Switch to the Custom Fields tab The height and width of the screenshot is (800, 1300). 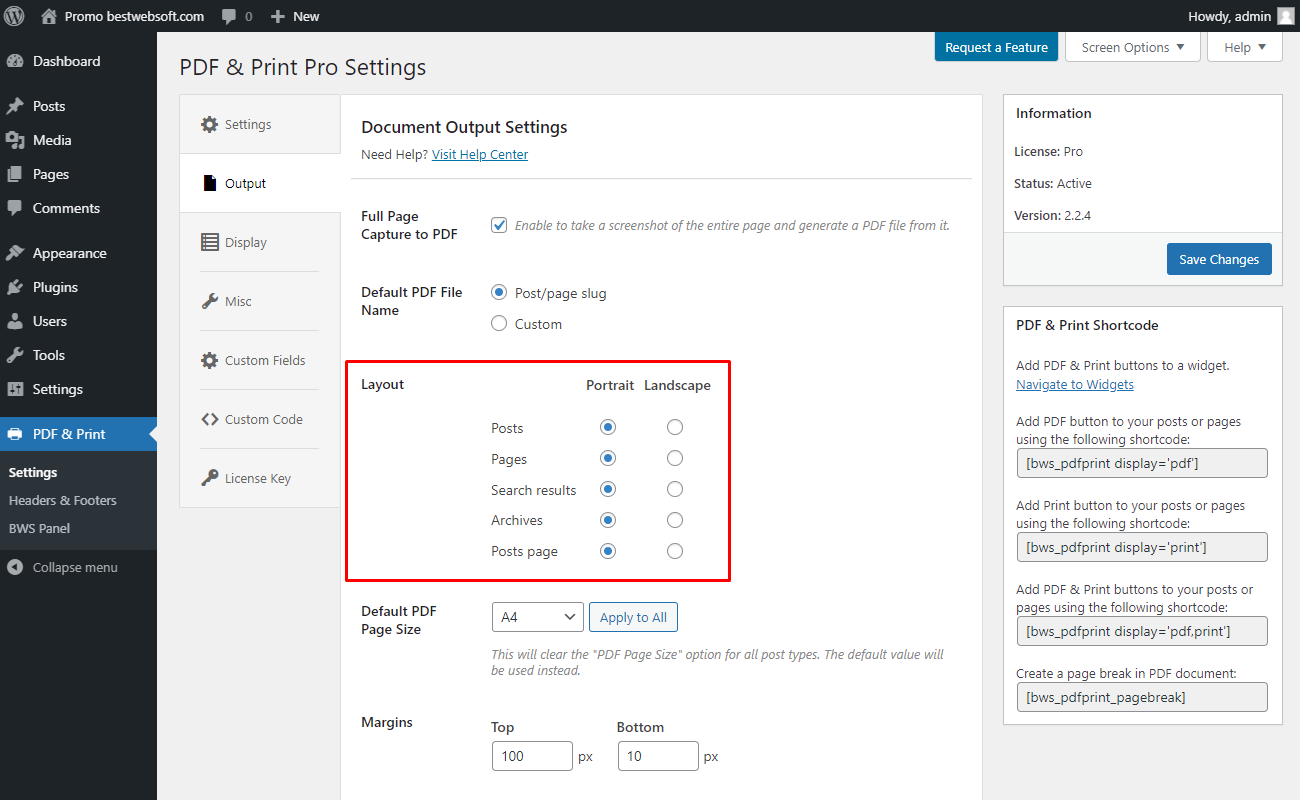pos(260,360)
